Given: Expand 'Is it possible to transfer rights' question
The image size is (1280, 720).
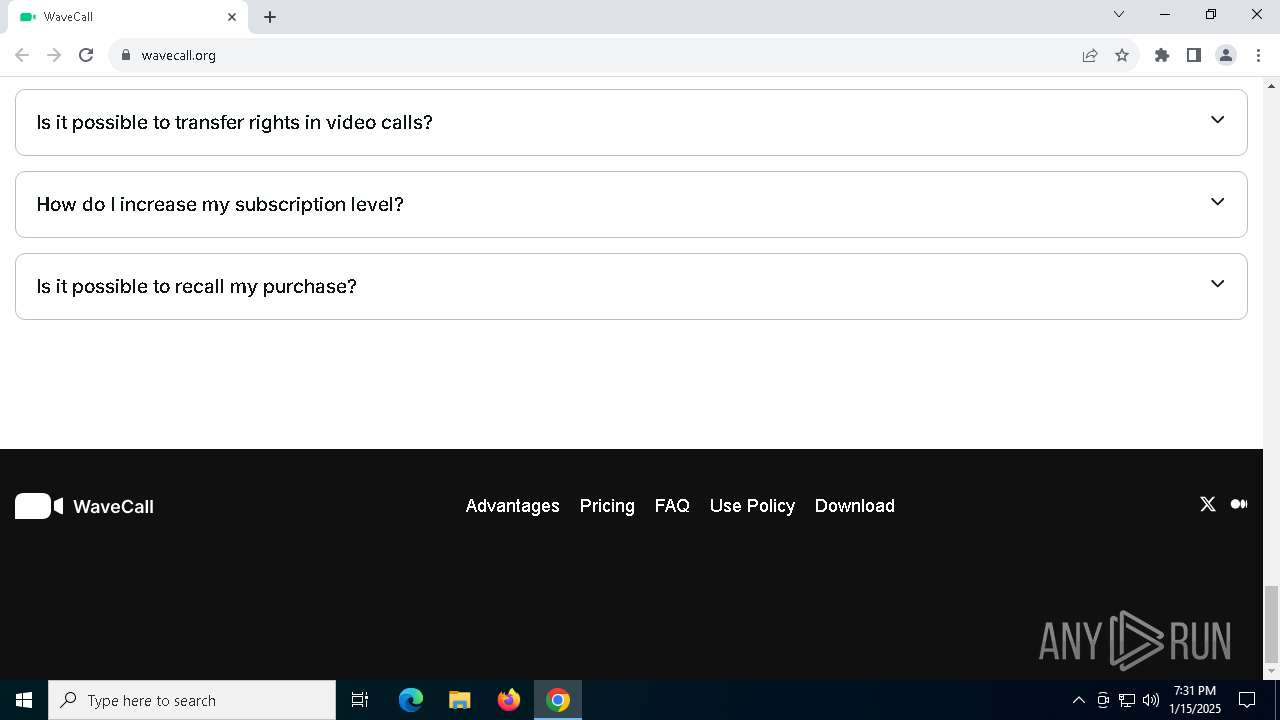Looking at the screenshot, I should coord(631,122).
